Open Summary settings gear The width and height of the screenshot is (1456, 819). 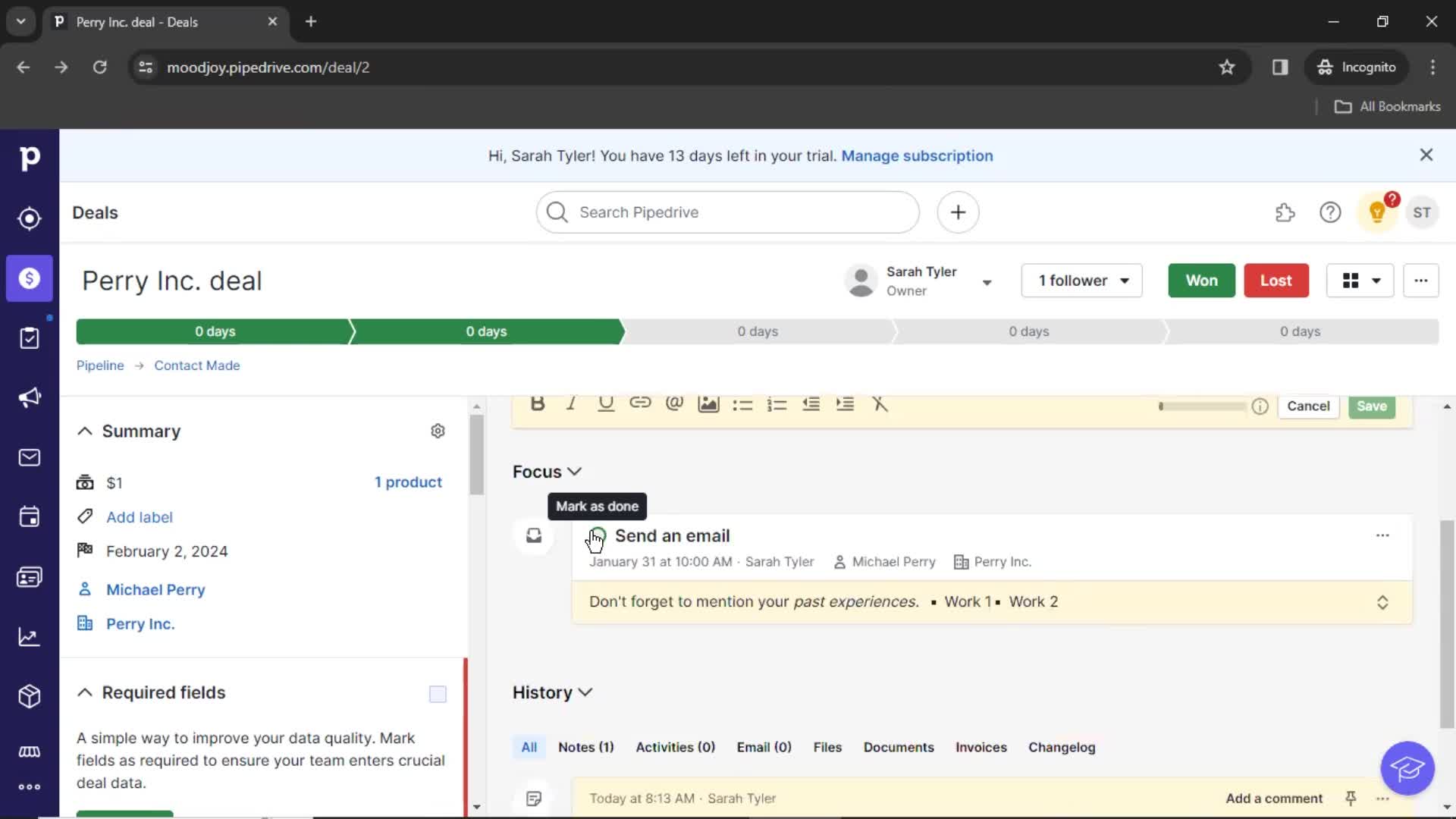[x=438, y=431]
